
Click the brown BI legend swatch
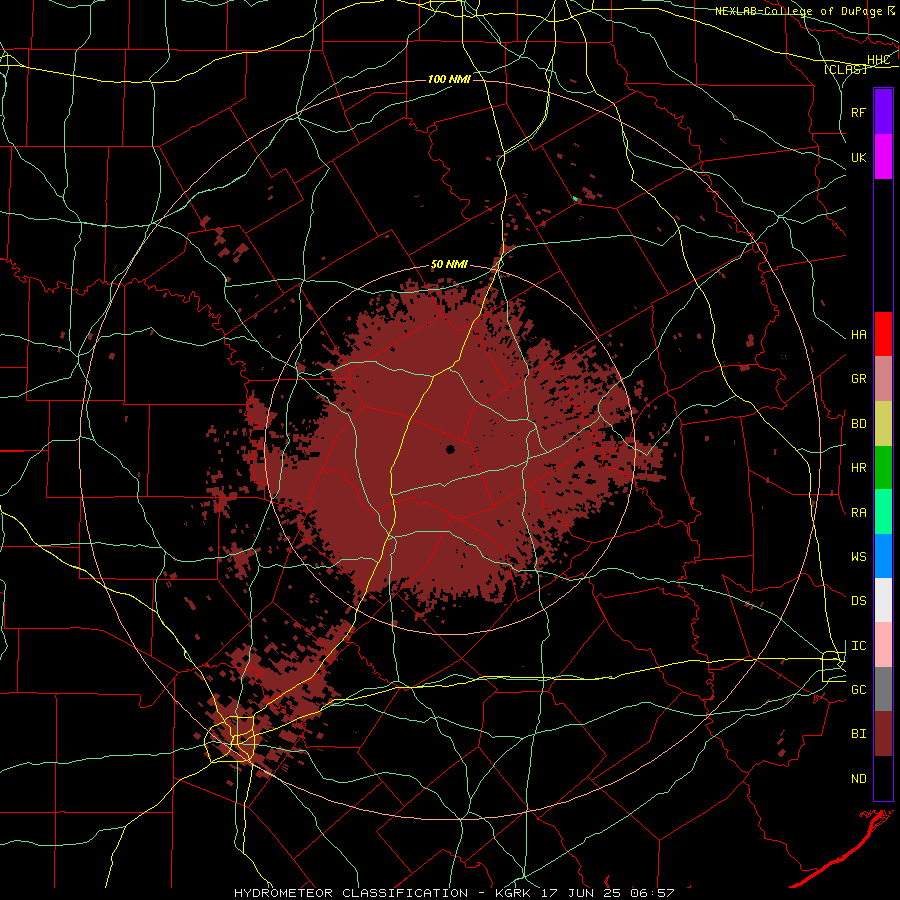coord(883,734)
